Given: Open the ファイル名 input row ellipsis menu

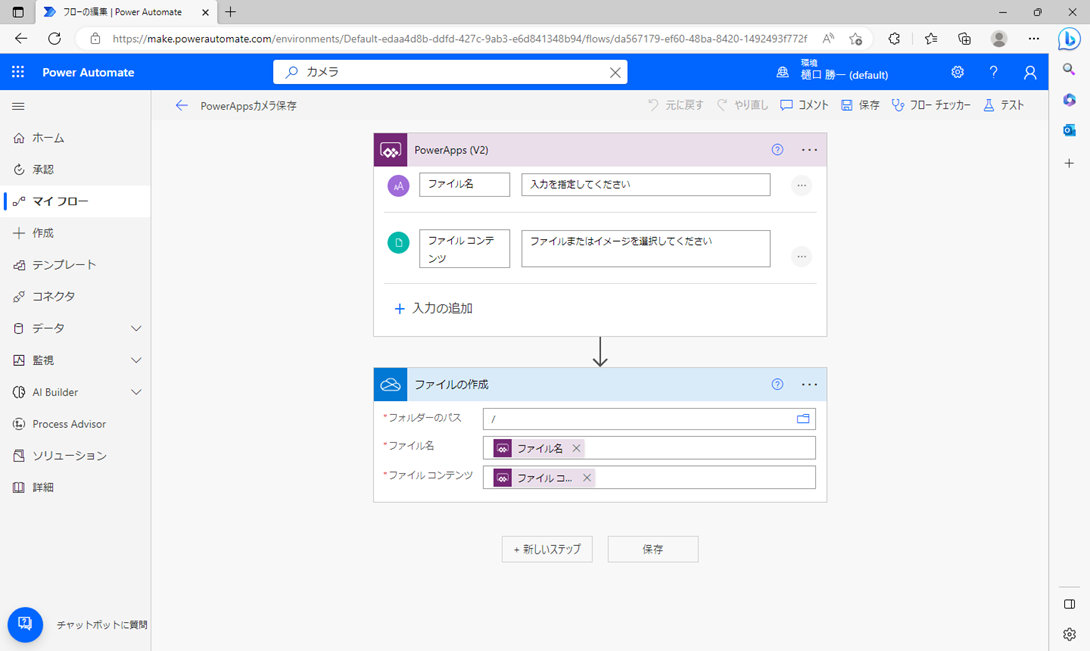Looking at the screenshot, I should [x=802, y=185].
